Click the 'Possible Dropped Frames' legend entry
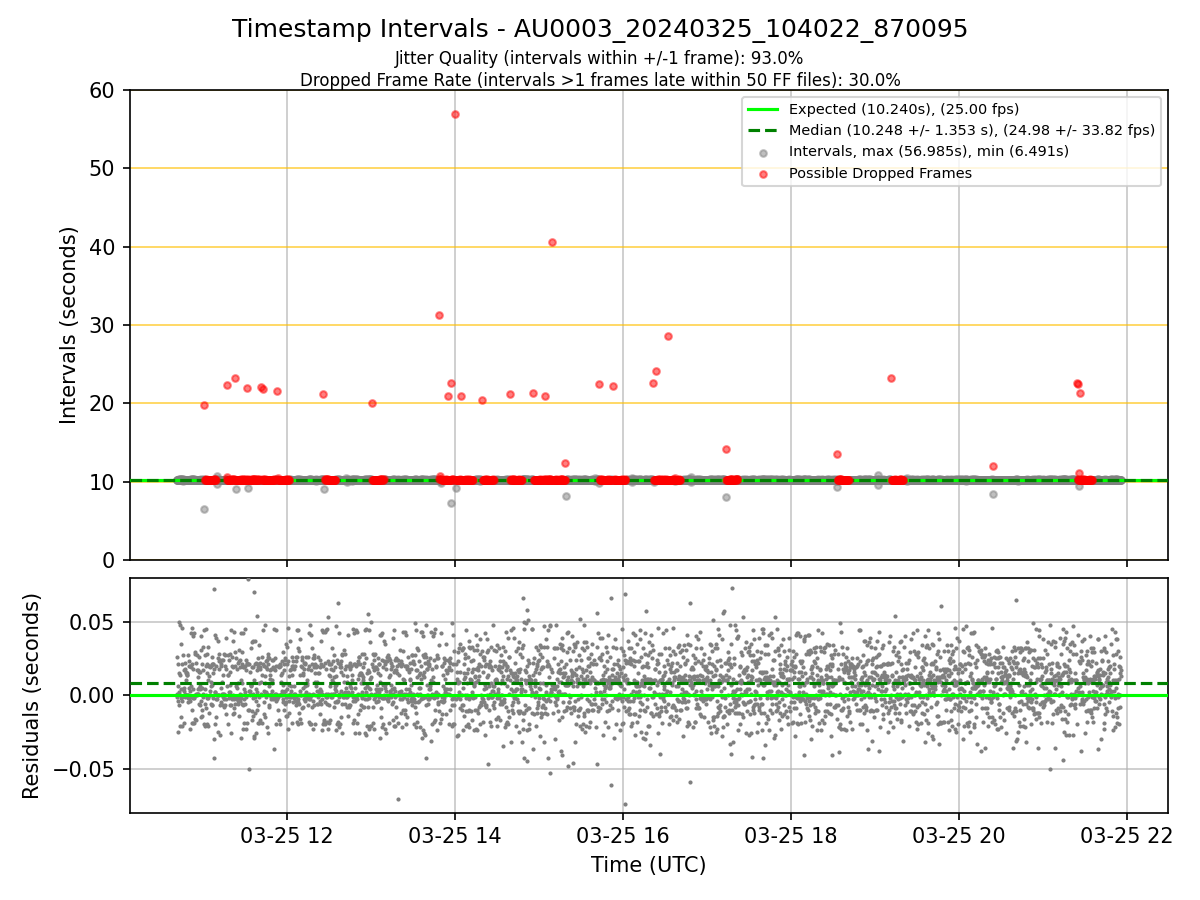 click(x=880, y=173)
